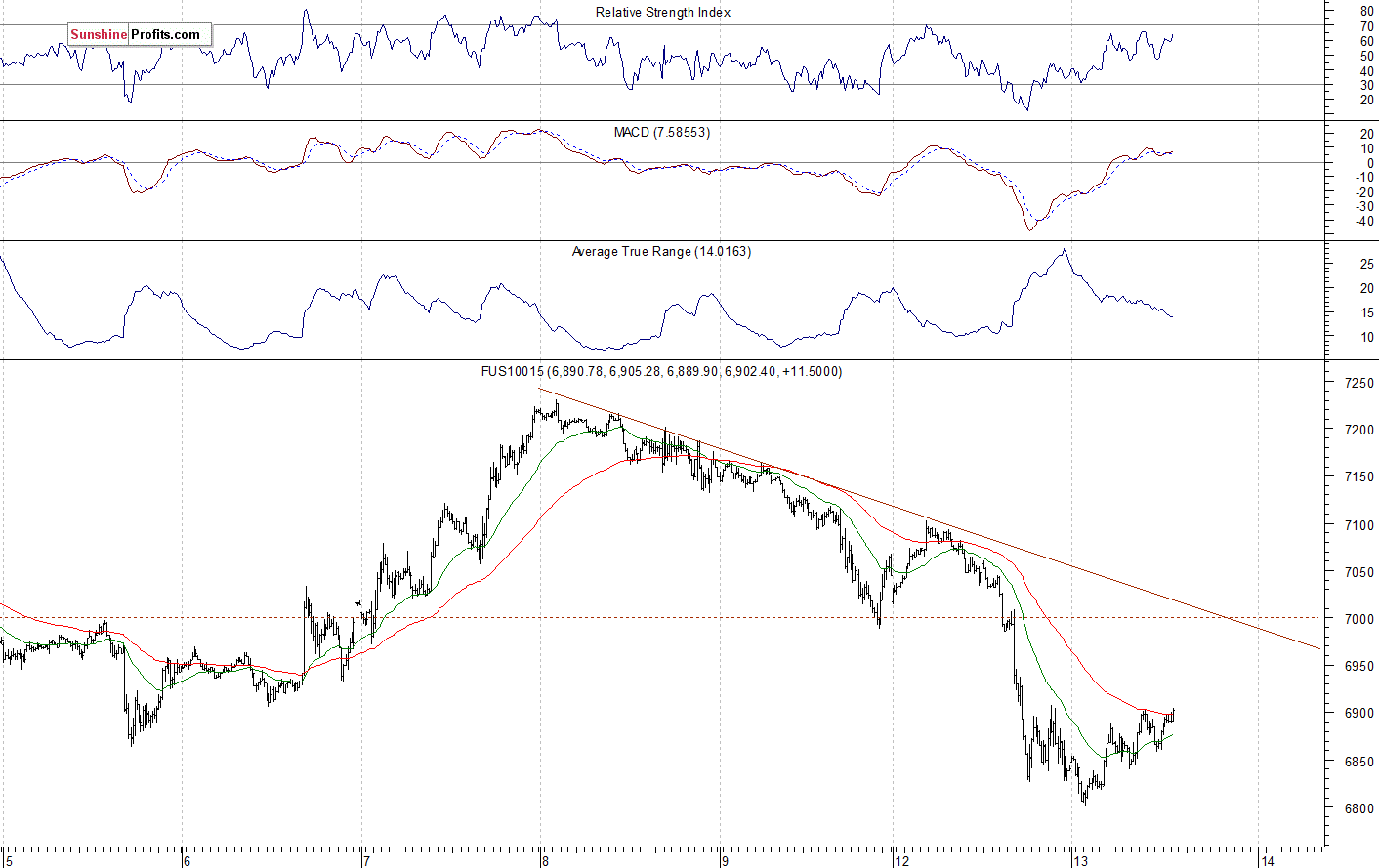
Task: Click date label 9 on time axis
Action: point(725,861)
